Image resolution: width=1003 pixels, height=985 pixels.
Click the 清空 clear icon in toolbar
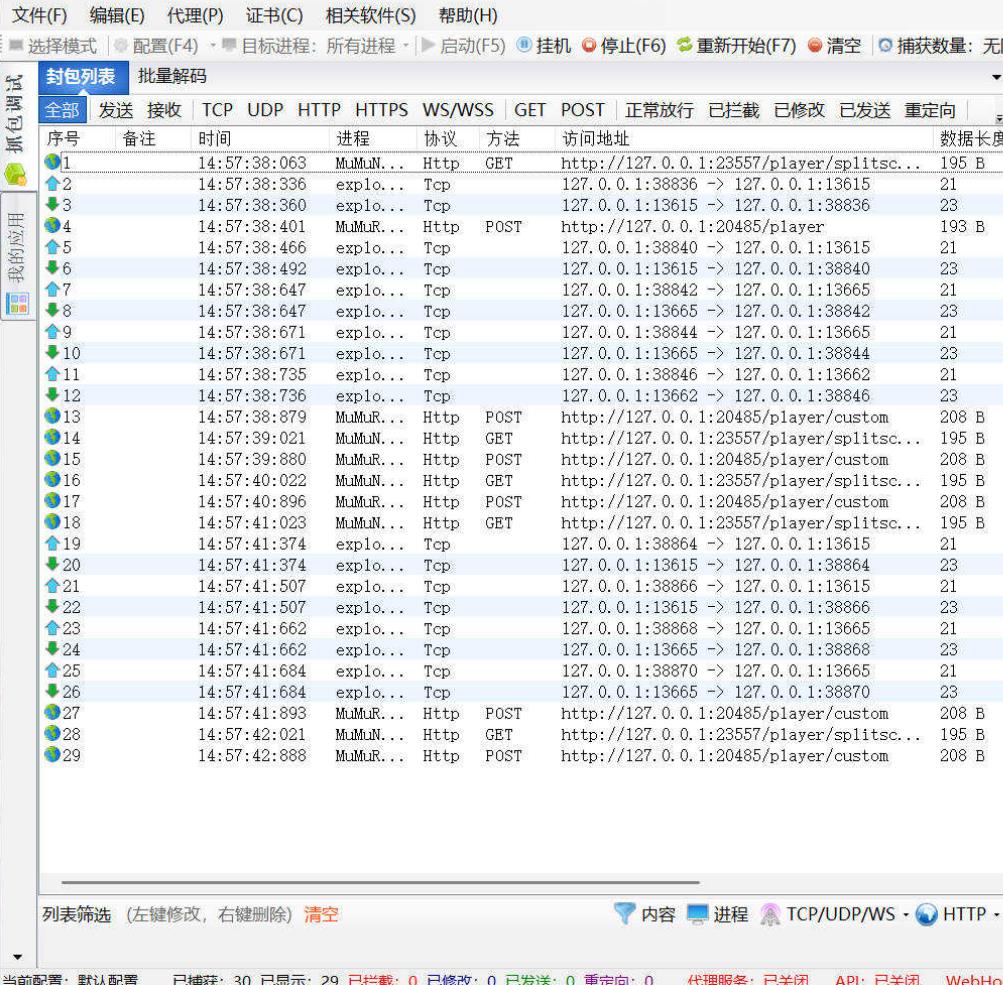pos(814,45)
